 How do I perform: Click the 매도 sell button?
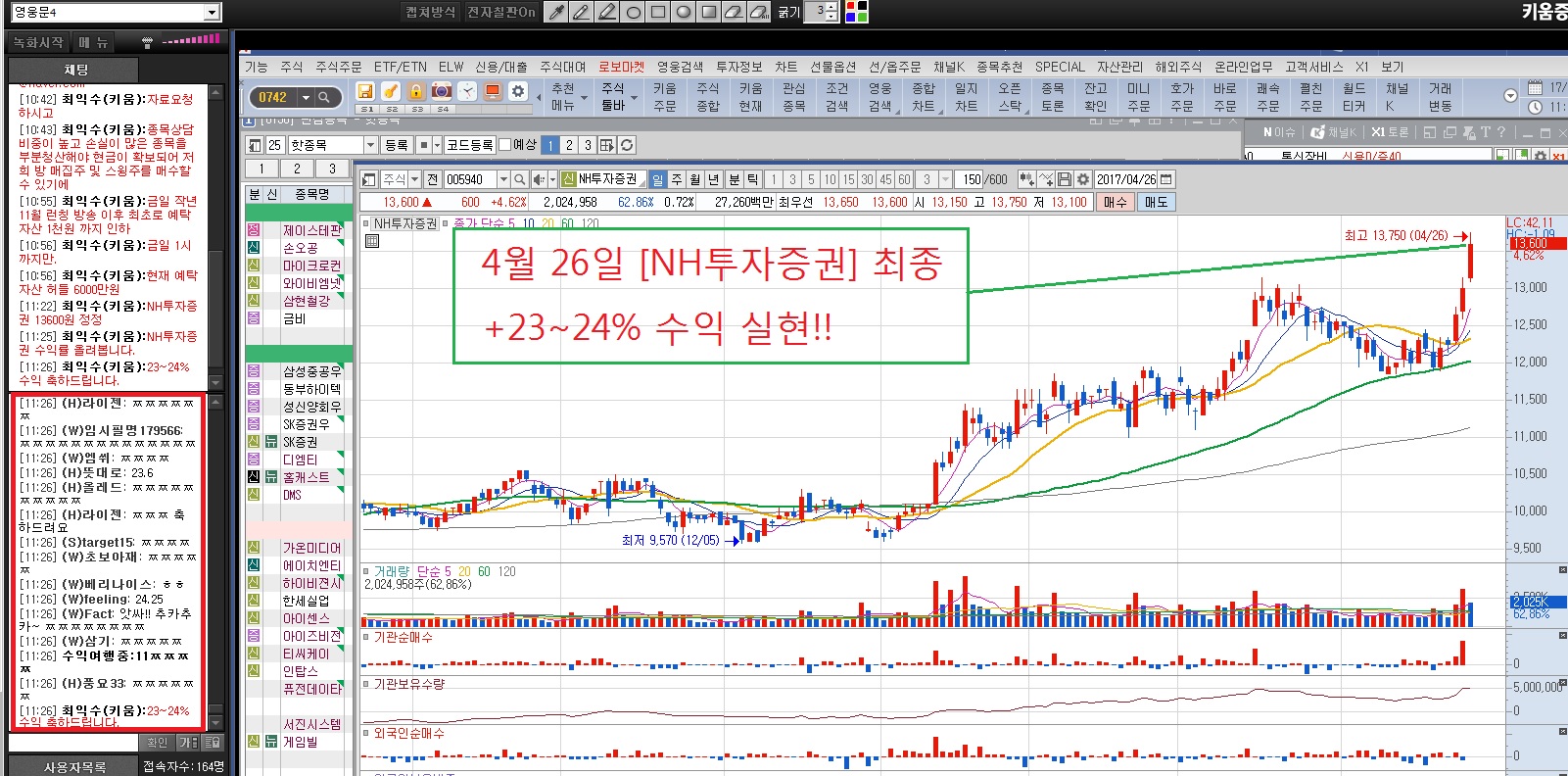point(1156,202)
